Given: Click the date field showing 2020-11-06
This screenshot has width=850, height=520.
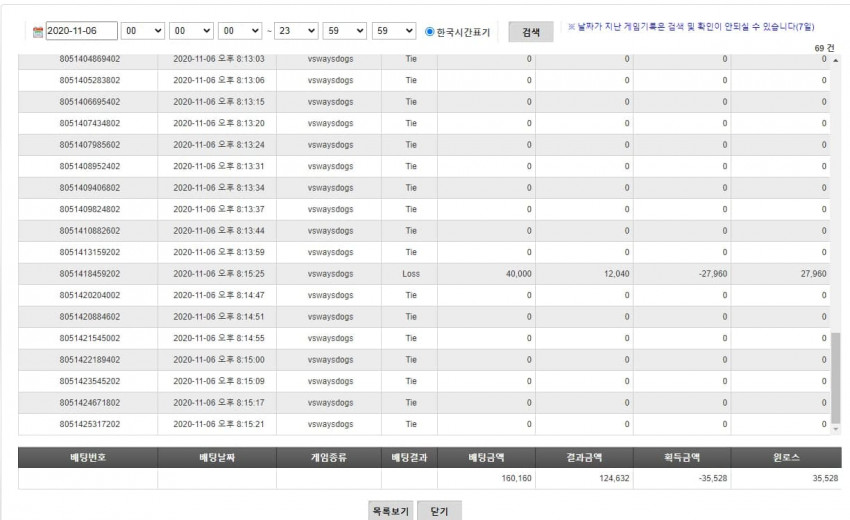Looking at the screenshot, I should pyautogui.click(x=81, y=31).
